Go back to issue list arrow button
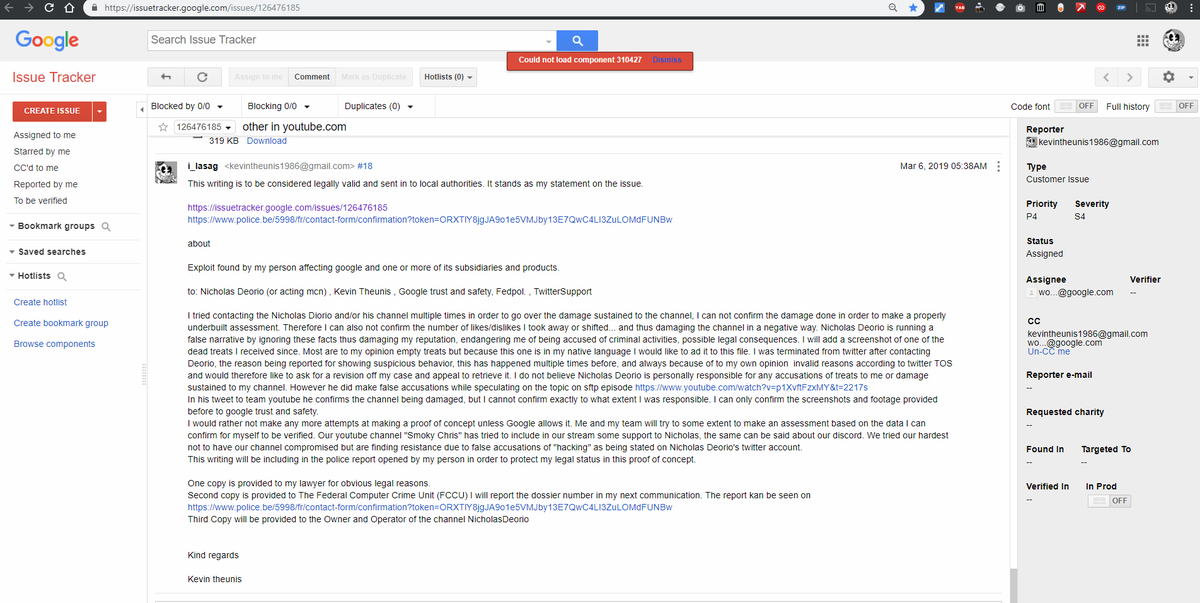The image size is (1200, 603). pos(166,77)
